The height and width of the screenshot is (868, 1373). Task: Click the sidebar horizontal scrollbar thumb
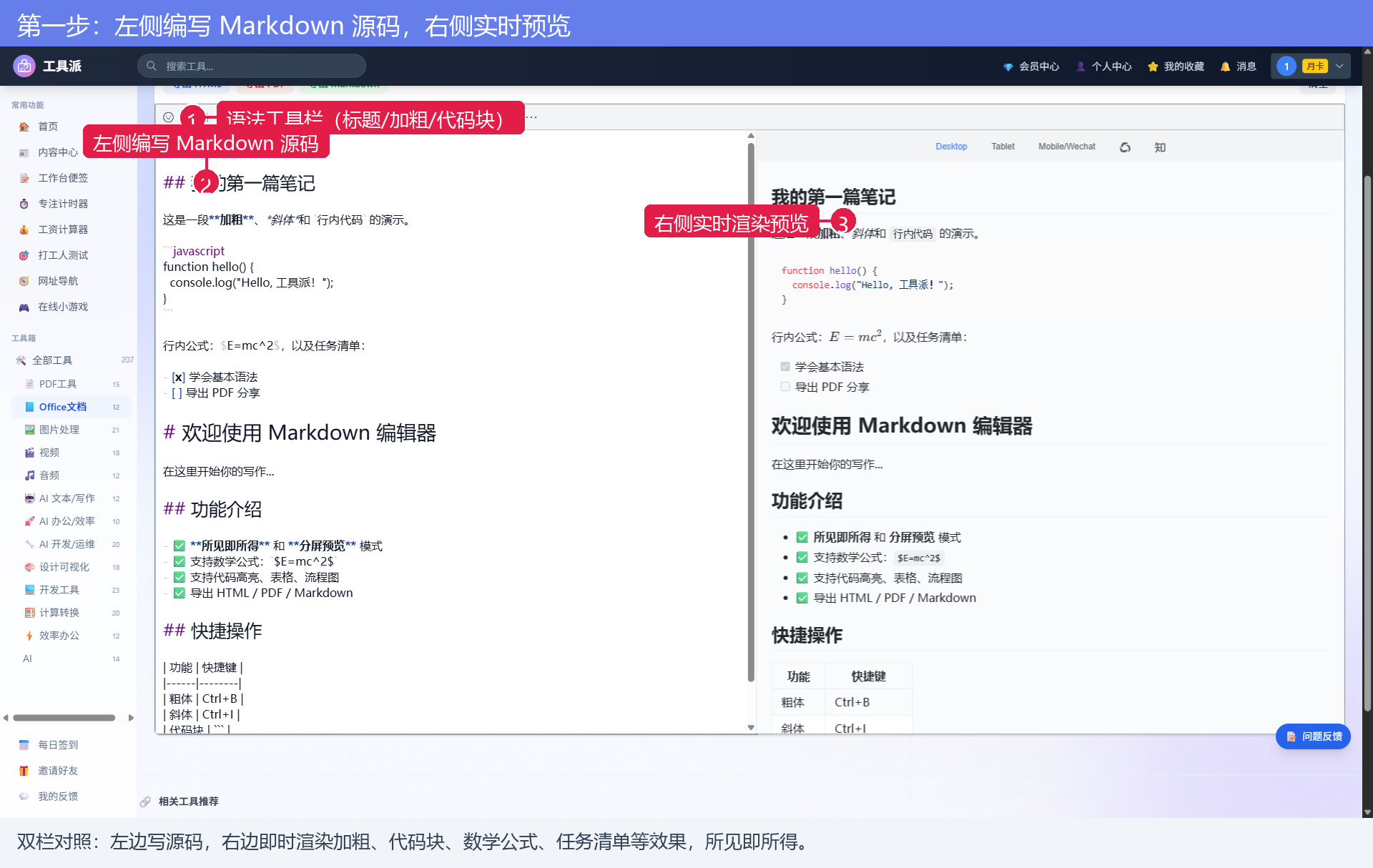64,718
